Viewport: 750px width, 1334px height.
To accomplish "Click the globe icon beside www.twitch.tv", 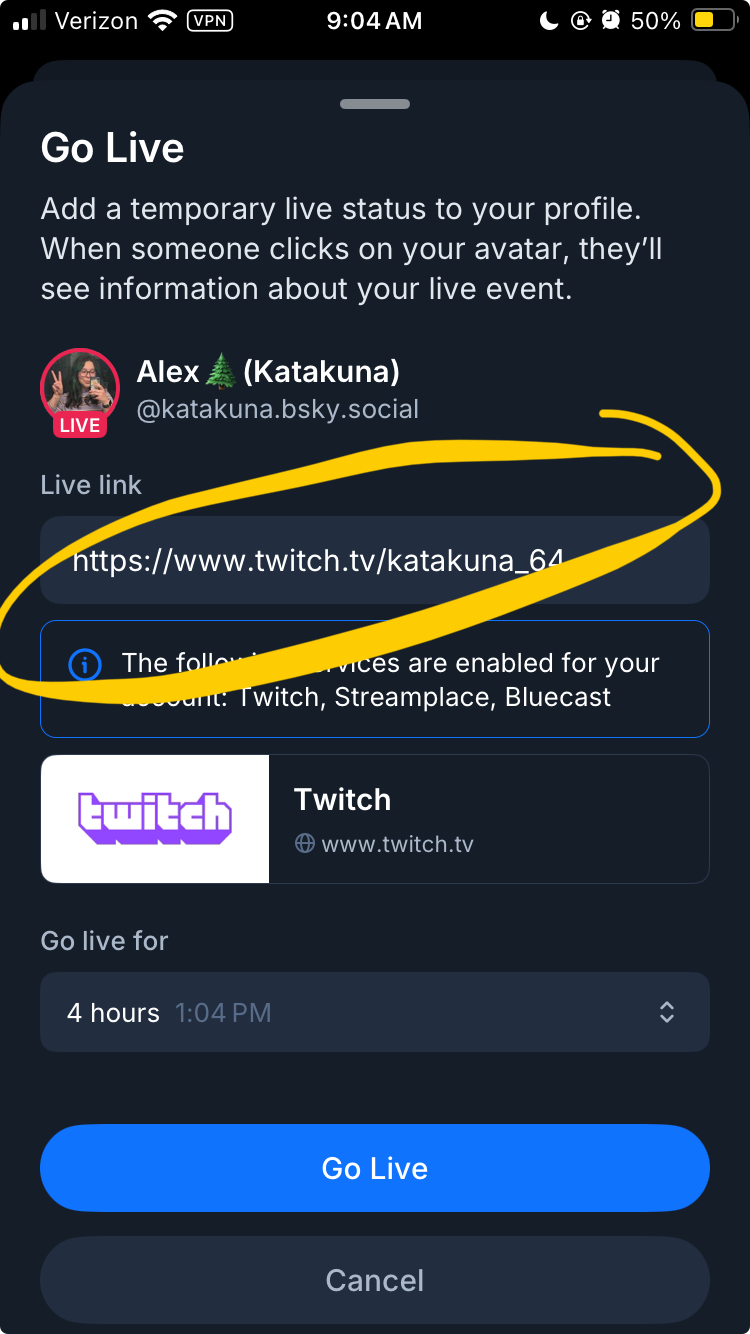I will point(305,844).
